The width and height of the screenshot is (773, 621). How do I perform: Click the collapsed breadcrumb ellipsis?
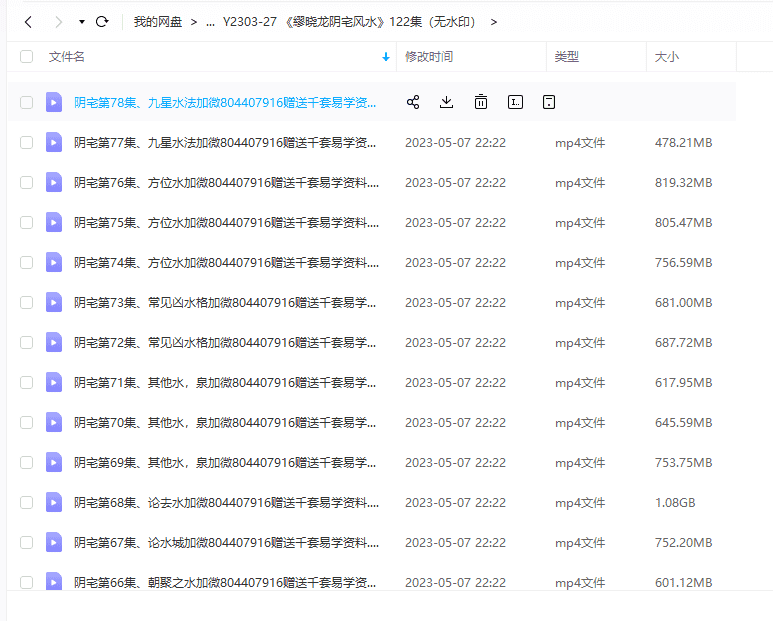(210, 21)
